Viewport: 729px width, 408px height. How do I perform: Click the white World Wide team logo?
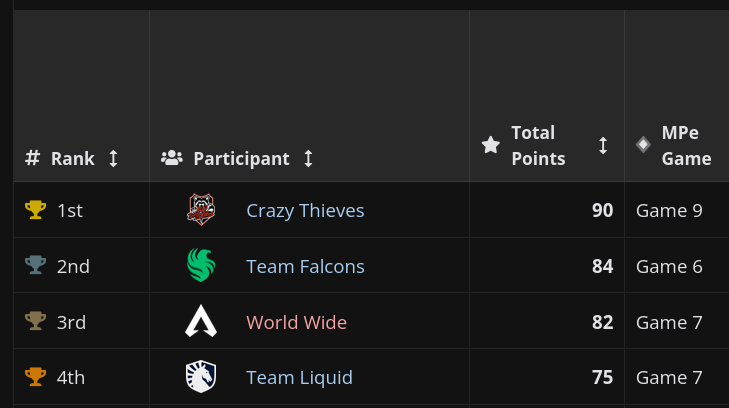(201, 321)
